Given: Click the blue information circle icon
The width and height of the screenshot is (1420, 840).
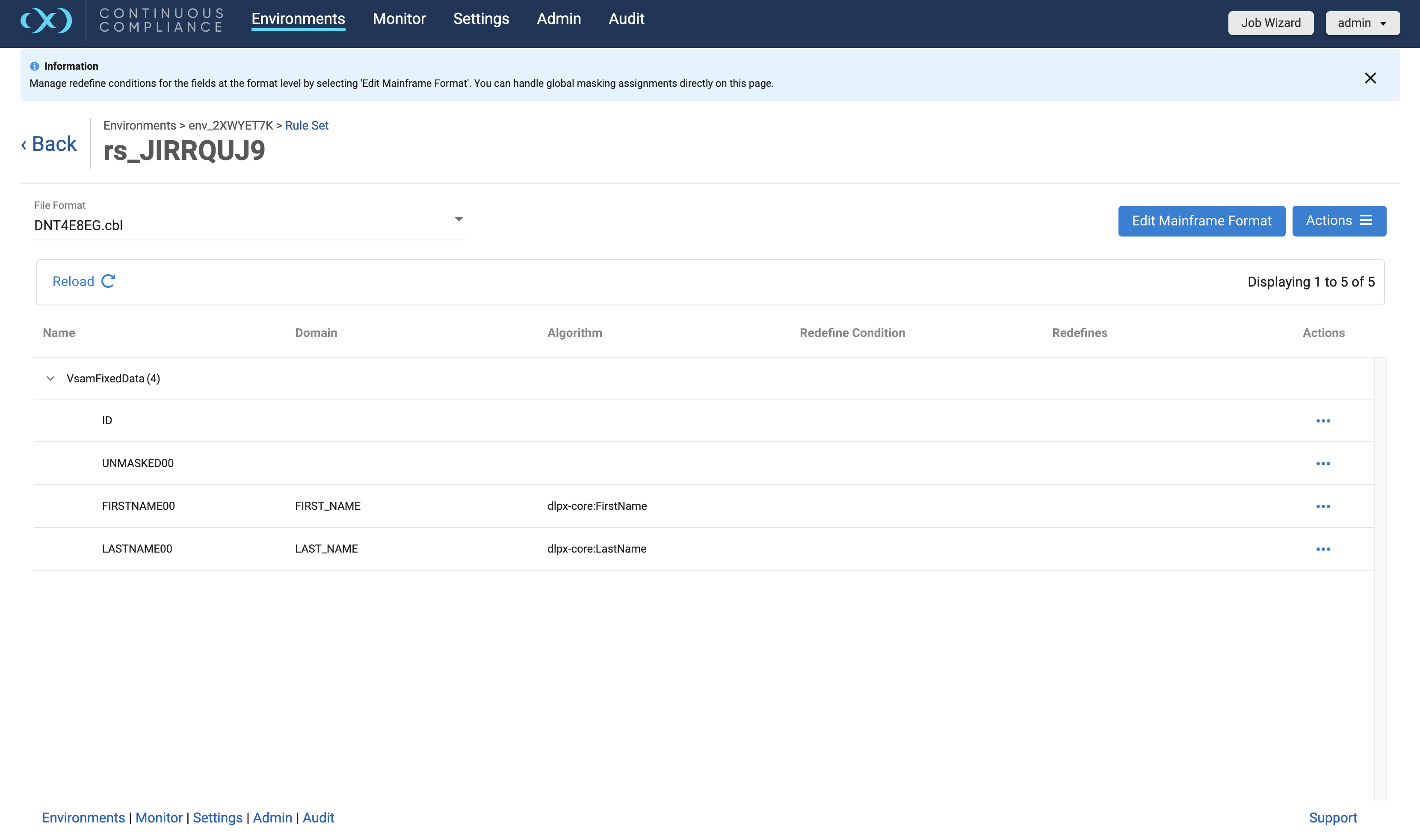Looking at the screenshot, I should coord(35,66).
